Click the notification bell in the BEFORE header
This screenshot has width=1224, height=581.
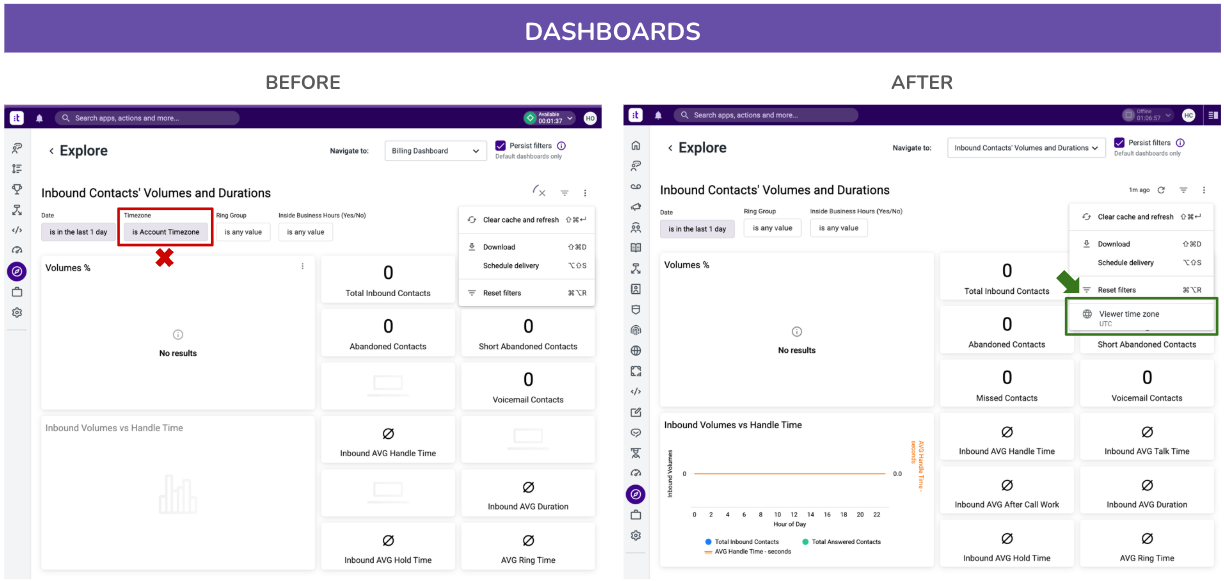point(40,118)
